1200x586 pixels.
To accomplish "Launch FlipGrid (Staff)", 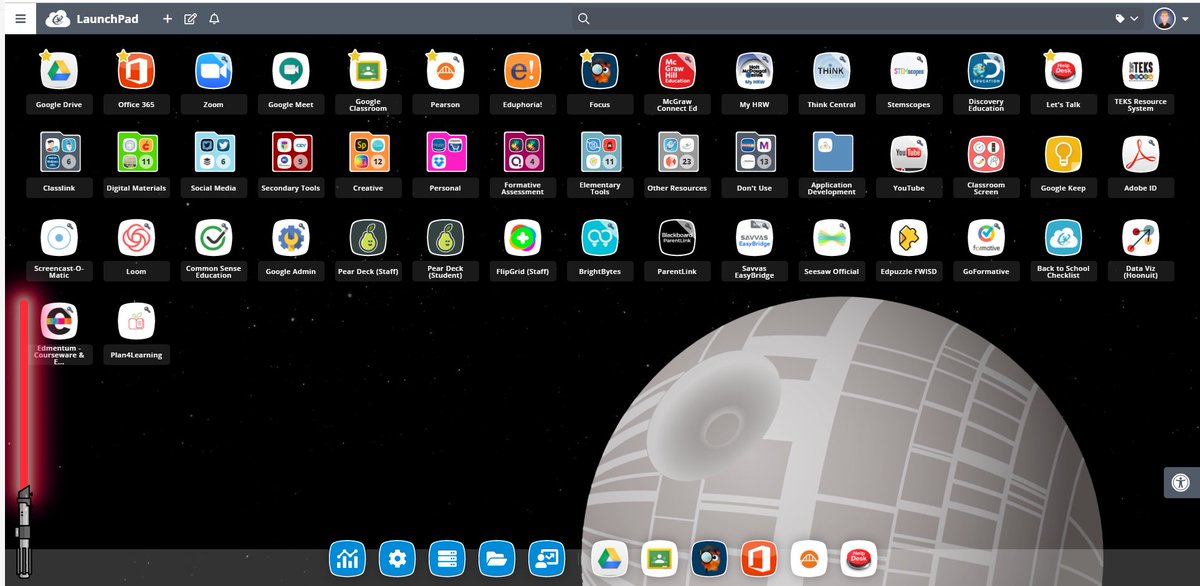I will [x=523, y=238].
